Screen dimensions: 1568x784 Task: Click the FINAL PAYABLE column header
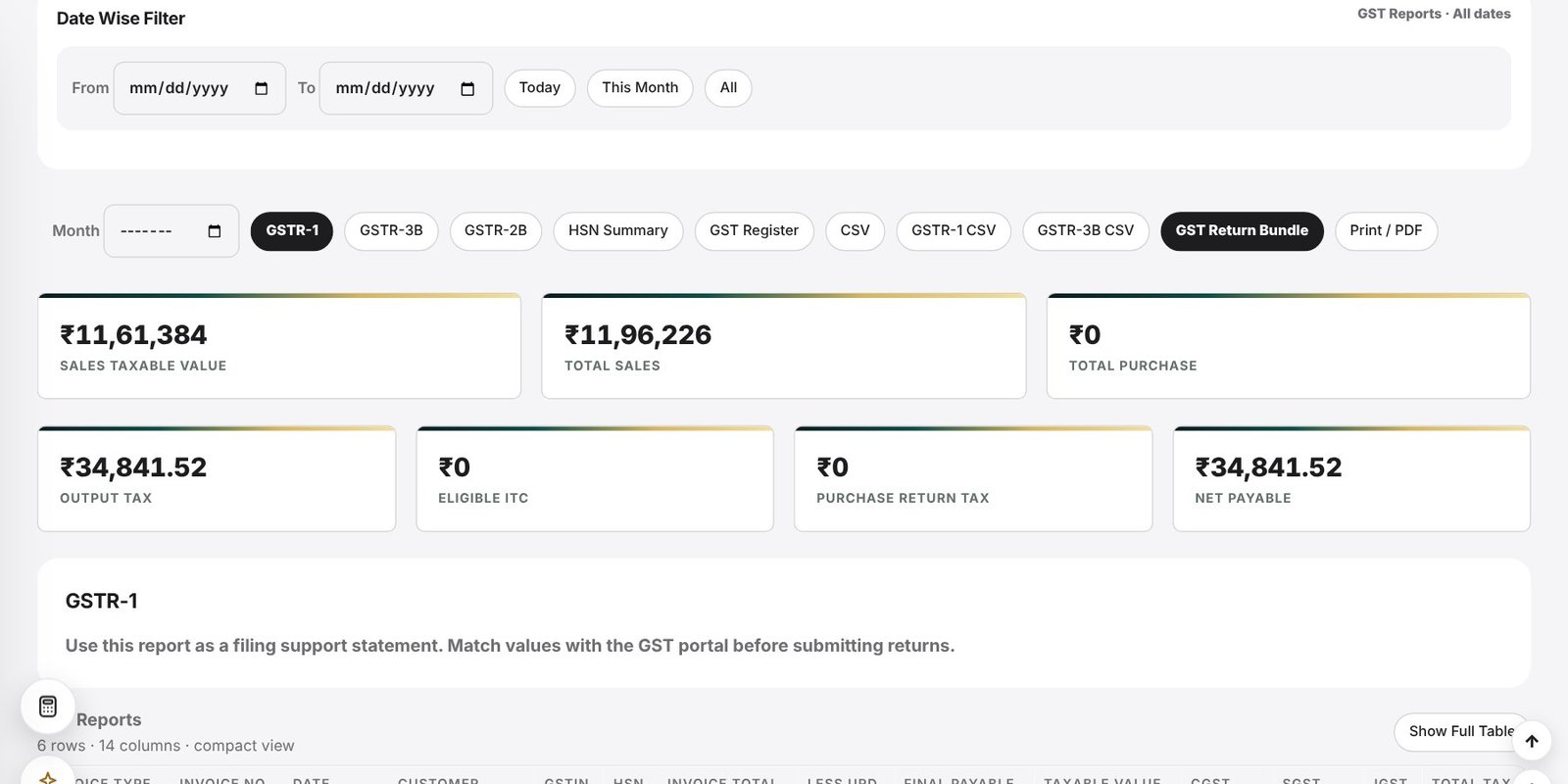[958, 780]
